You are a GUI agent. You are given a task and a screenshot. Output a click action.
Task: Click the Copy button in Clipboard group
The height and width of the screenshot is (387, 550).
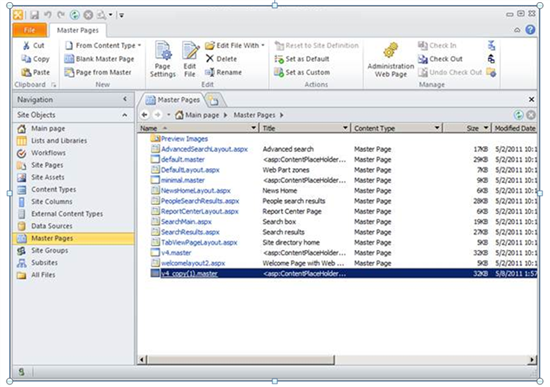pyautogui.click(x=35, y=59)
